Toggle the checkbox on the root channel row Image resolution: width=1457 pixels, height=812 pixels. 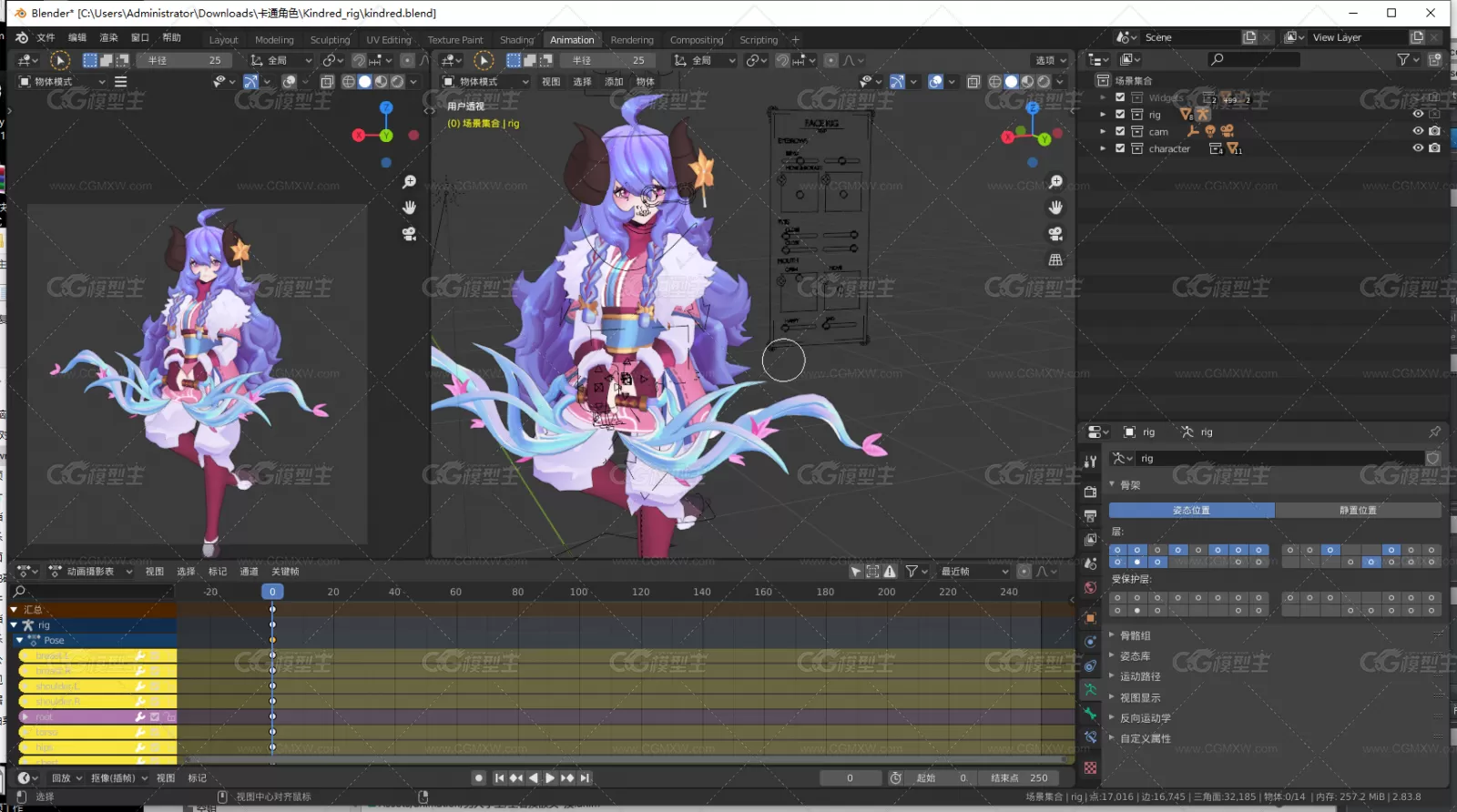(155, 717)
